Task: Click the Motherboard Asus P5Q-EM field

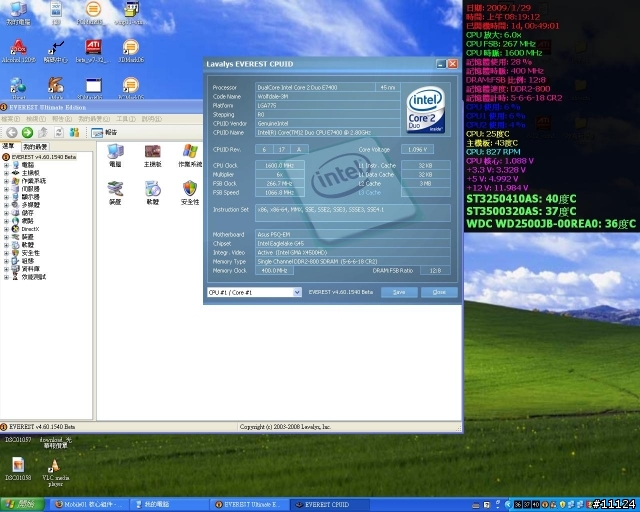Action: tap(353, 234)
